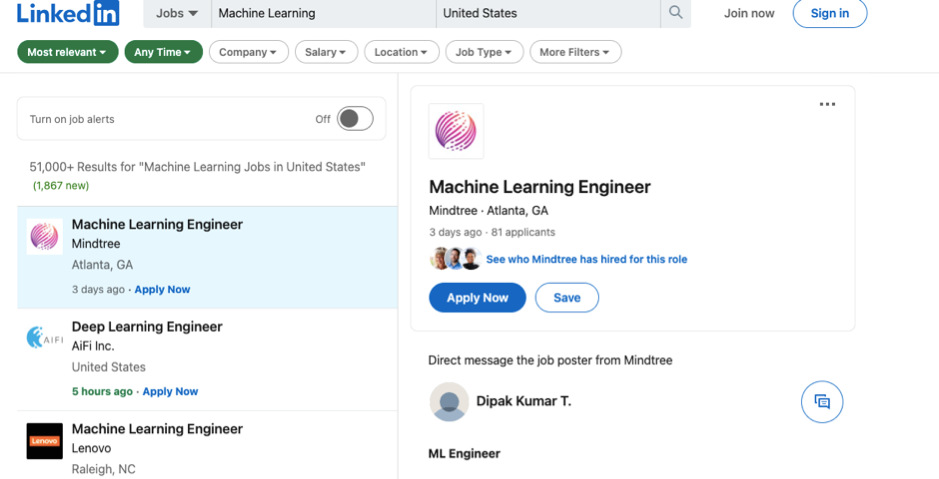Click the Machine Learning Engineer detail heading
Viewport: 939px width, 479px height.
point(540,187)
